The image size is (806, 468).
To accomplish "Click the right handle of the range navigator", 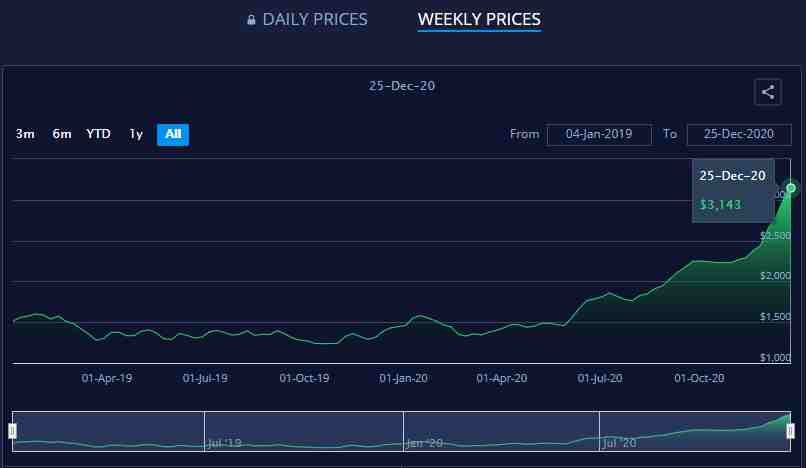I will pos(790,431).
